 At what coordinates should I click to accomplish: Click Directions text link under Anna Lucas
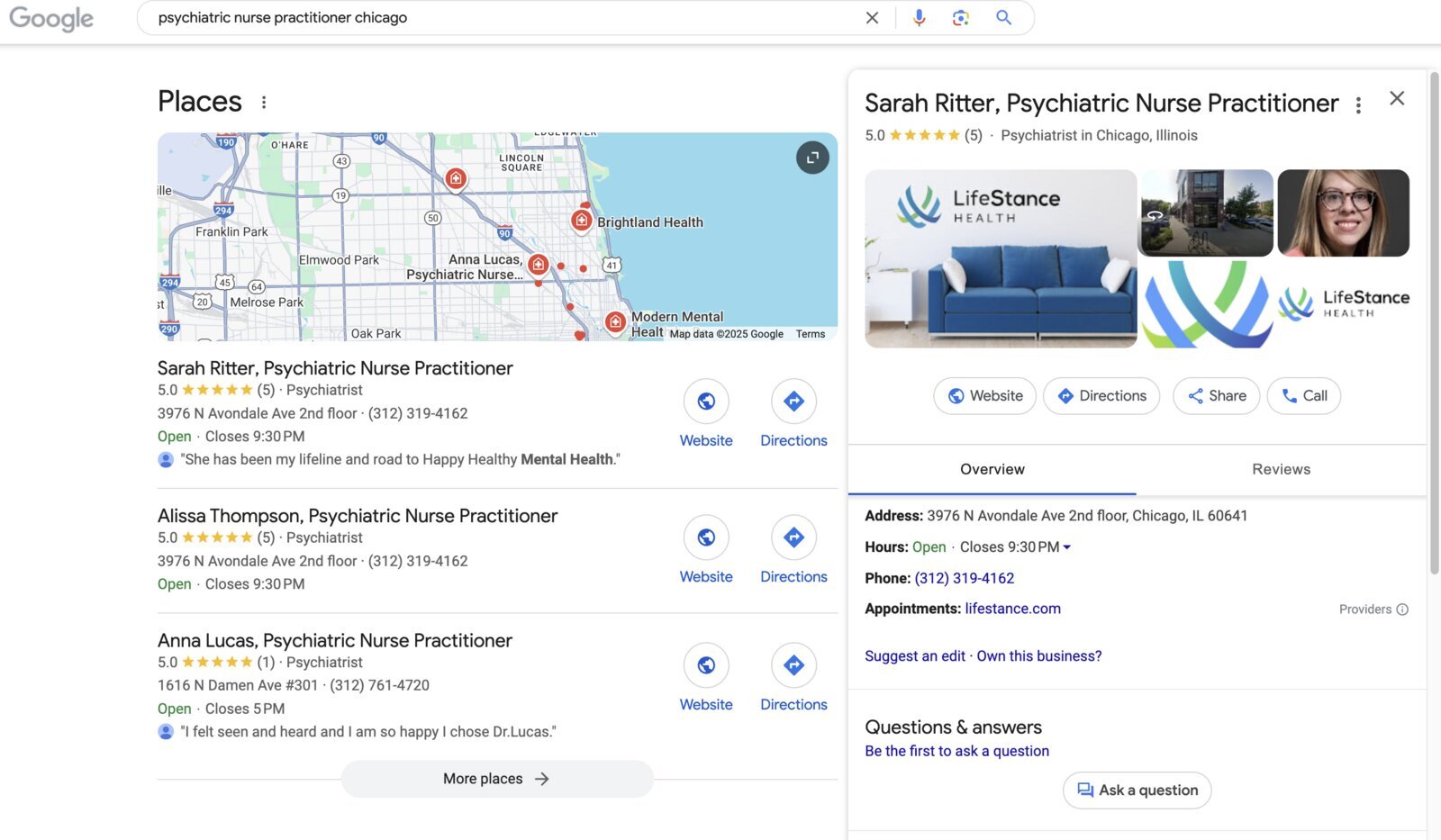tap(793, 704)
